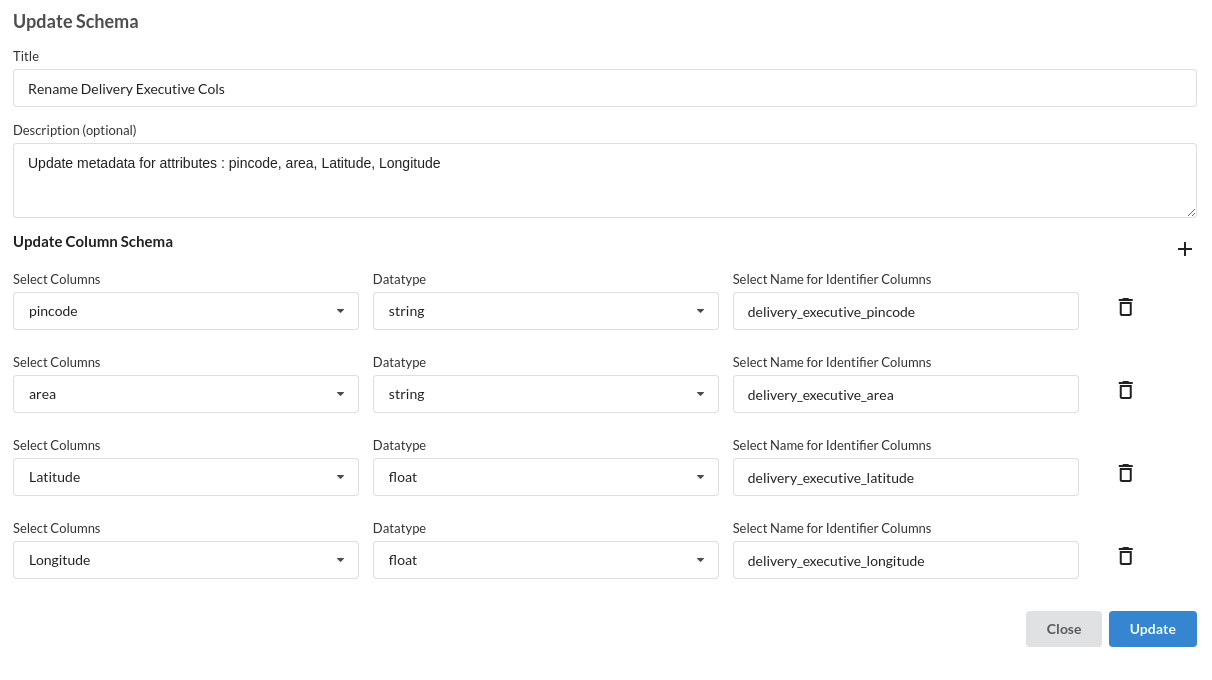Viewport: 1212px width, 680px height.
Task: Open float datatype dropdown for Latitude
Action: pos(546,477)
